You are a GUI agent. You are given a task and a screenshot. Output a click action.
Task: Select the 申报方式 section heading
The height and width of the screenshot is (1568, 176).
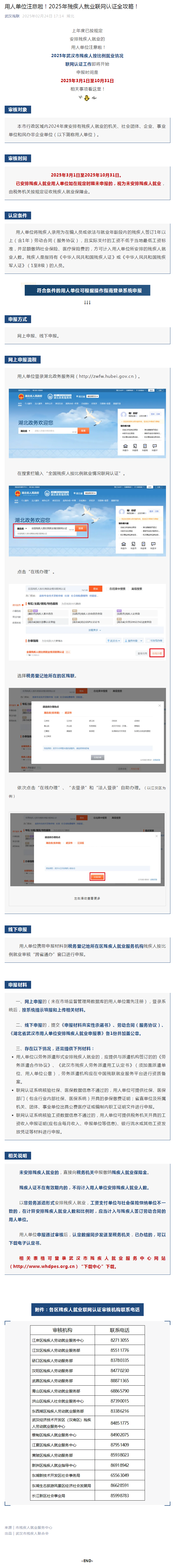pyautogui.click(x=18, y=319)
